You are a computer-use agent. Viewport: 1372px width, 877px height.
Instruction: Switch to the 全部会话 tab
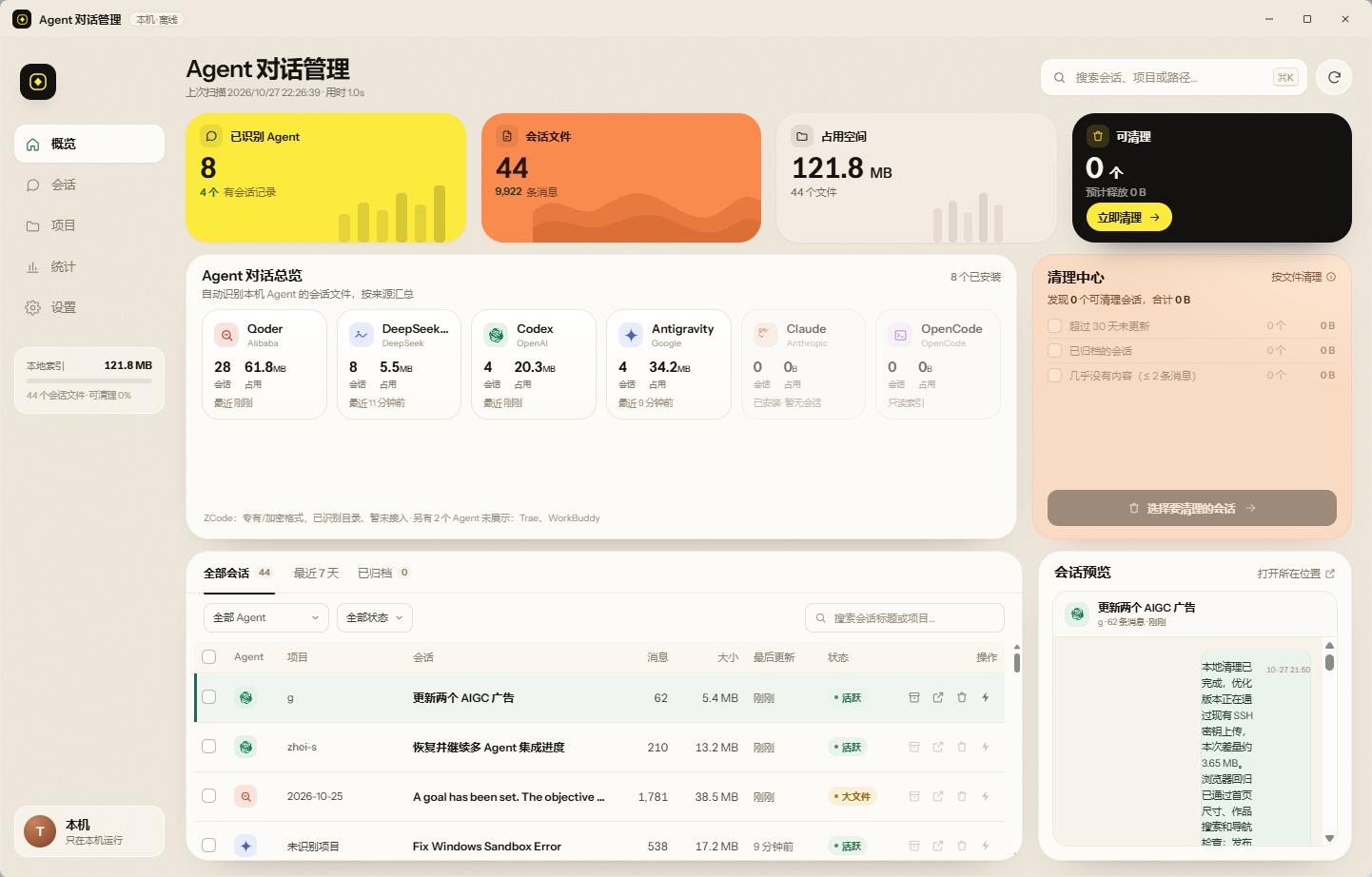238,573
